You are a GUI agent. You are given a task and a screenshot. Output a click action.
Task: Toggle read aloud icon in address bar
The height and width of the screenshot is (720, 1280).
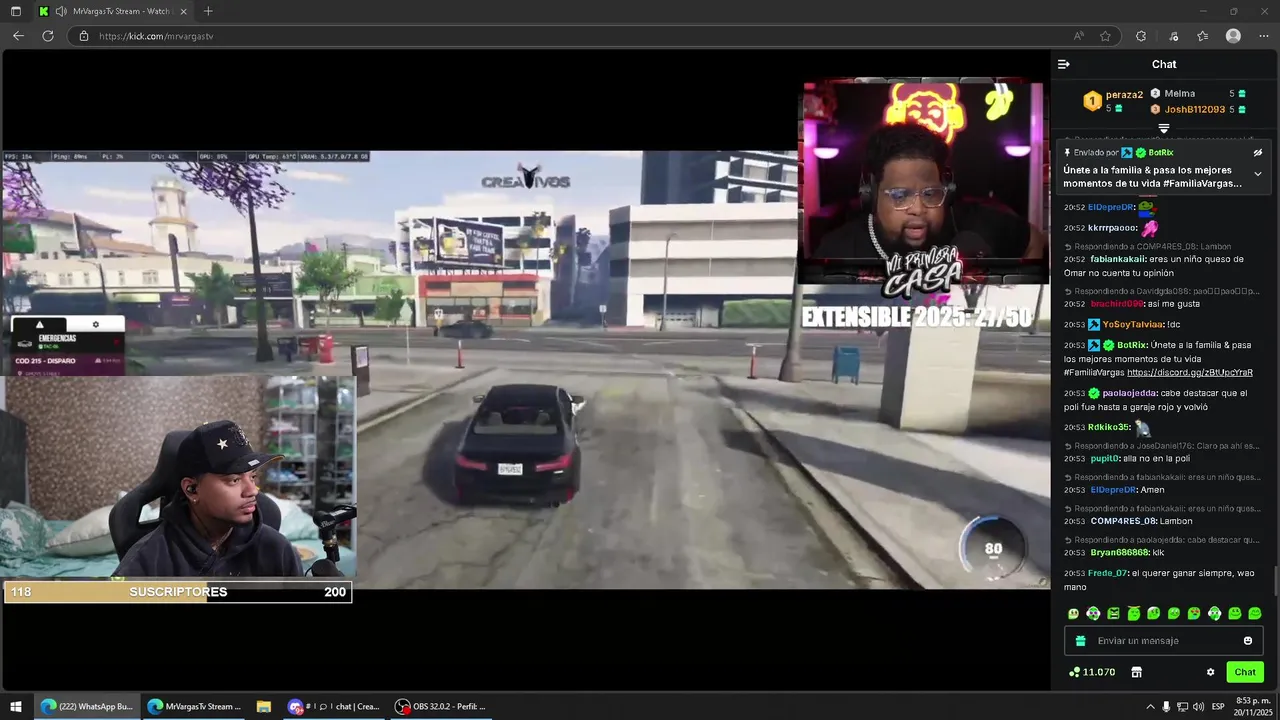pos(1078,36)
